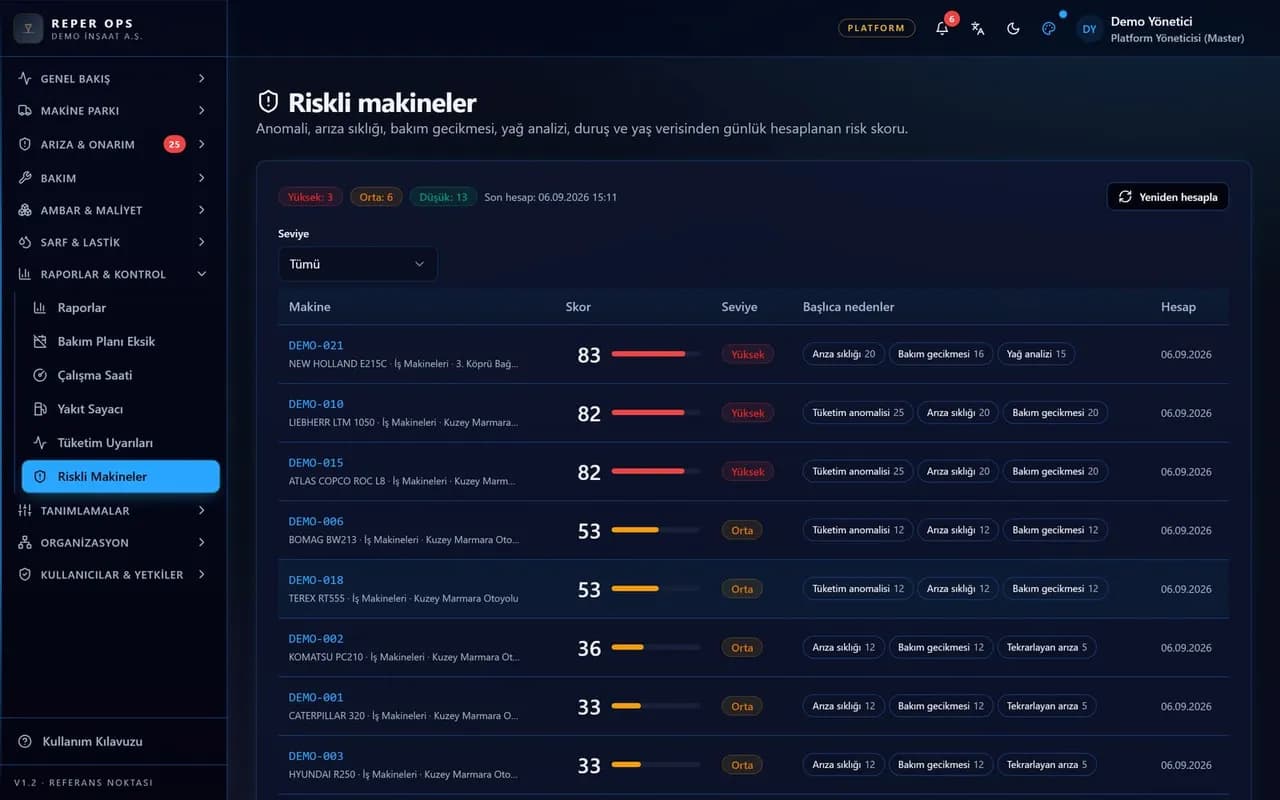Screen dimensions: 1280x800
Task: Click the Düşük: 13 count badge
Action: [443, 197]
